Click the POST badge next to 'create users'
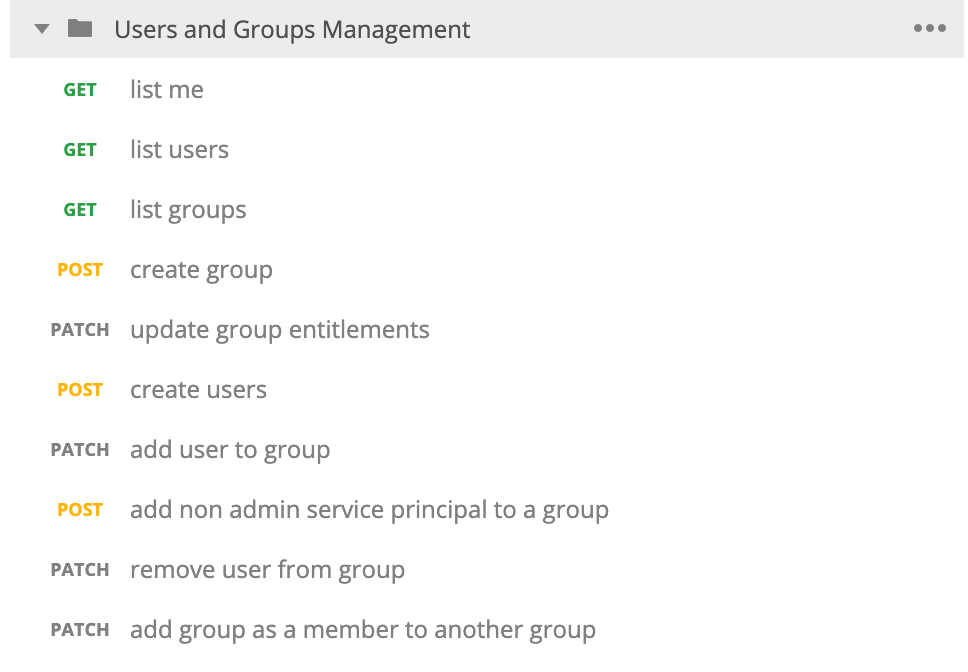 (x=80, y=390)
